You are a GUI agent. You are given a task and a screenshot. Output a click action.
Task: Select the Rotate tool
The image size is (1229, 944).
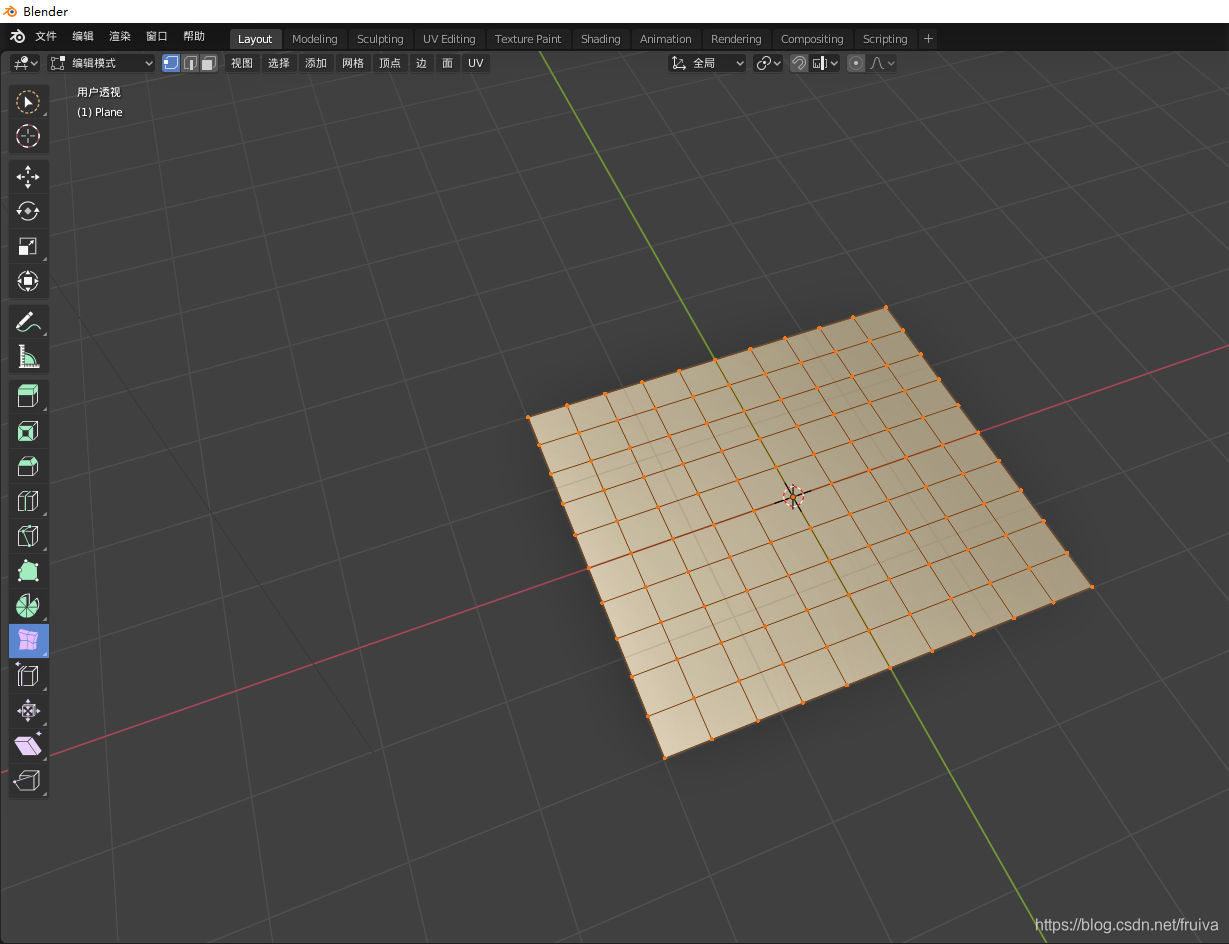28,211
